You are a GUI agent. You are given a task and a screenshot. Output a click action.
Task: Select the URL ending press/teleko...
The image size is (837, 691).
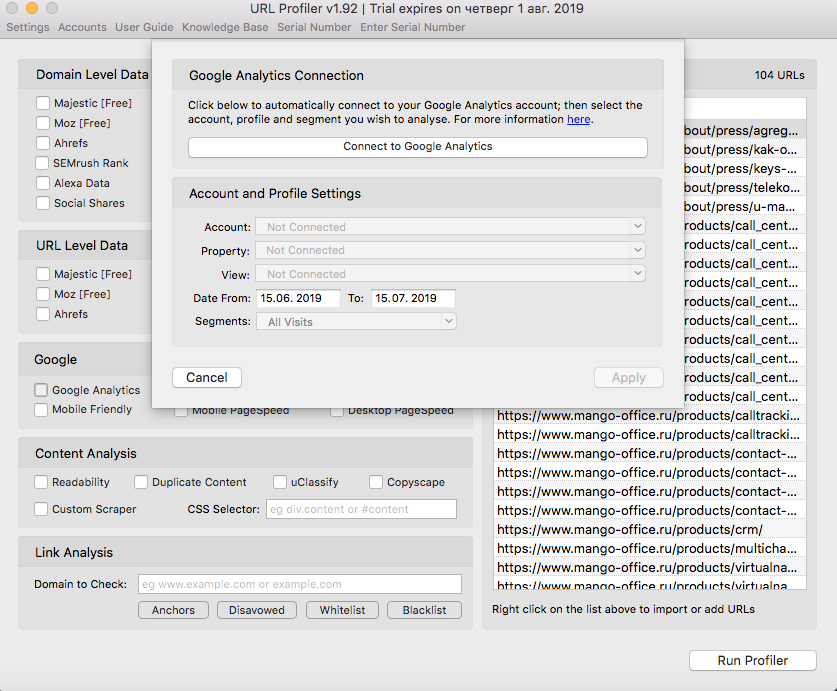coord(745,187)
